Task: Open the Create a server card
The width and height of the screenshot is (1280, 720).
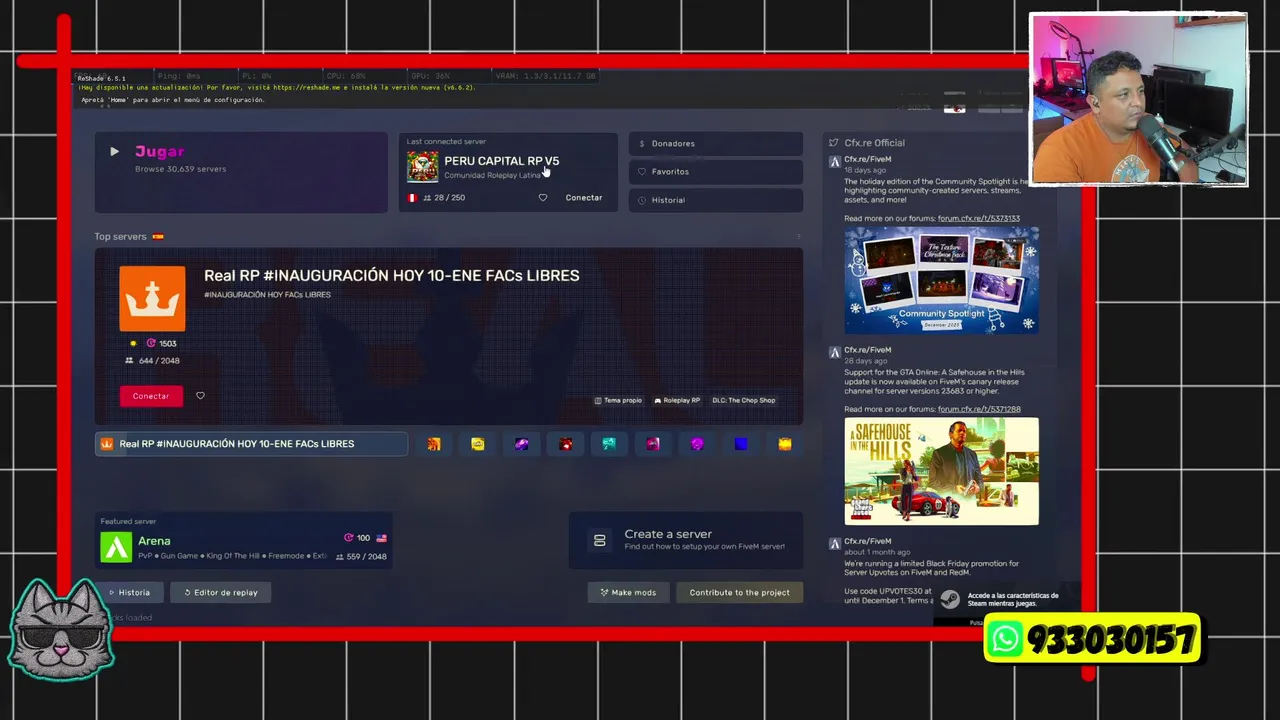Action: [x=686, y=540]
